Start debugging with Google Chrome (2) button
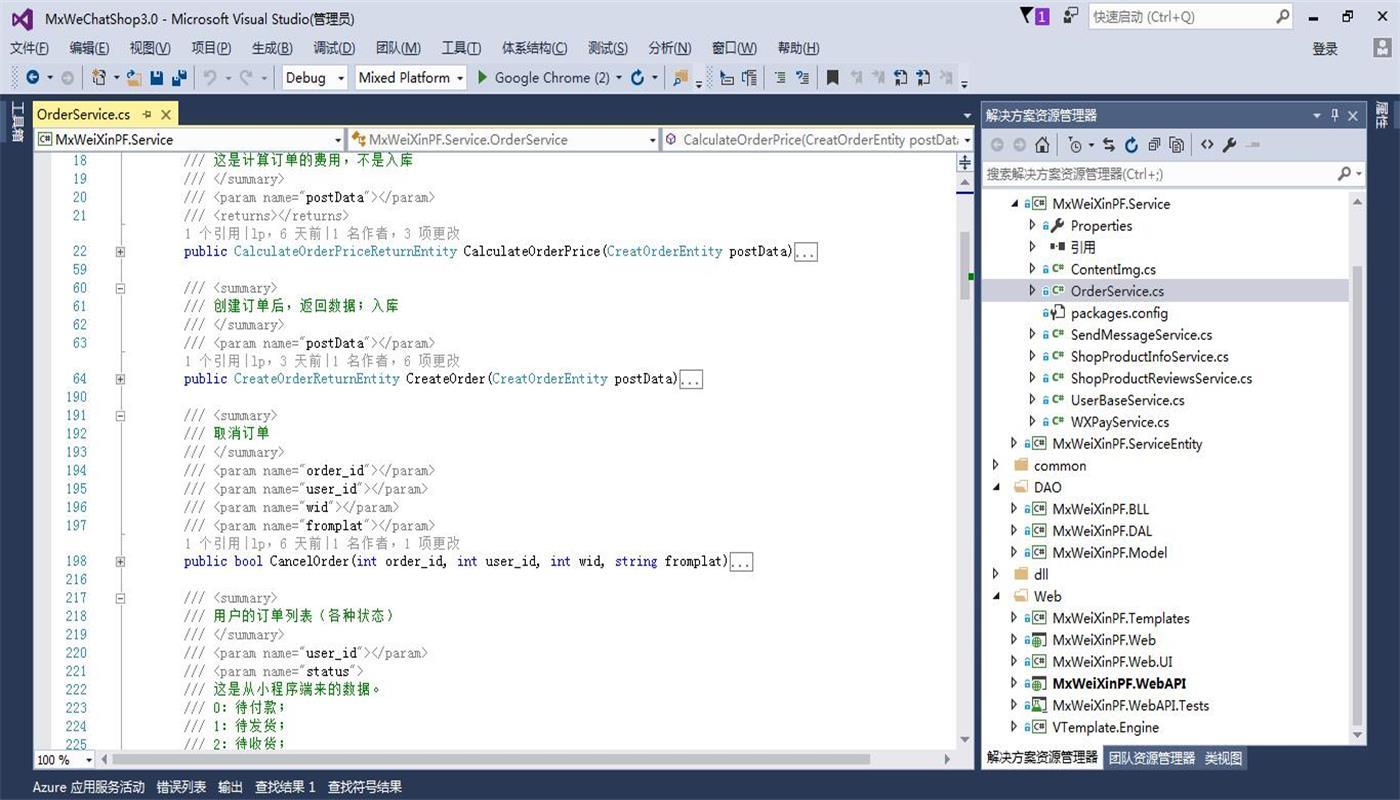1400x800 pixels. click(x=543, y=77)
